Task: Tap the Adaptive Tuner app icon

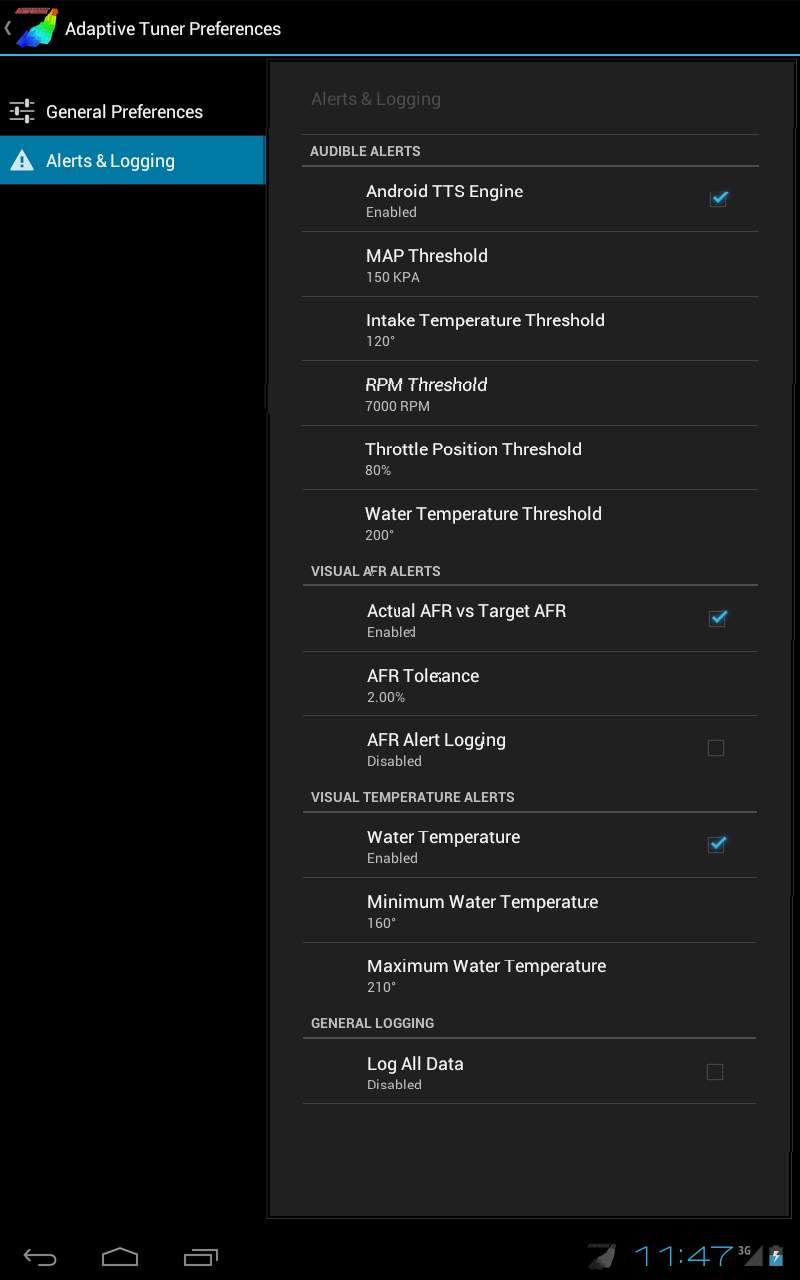Action: [x=35, y=27]
